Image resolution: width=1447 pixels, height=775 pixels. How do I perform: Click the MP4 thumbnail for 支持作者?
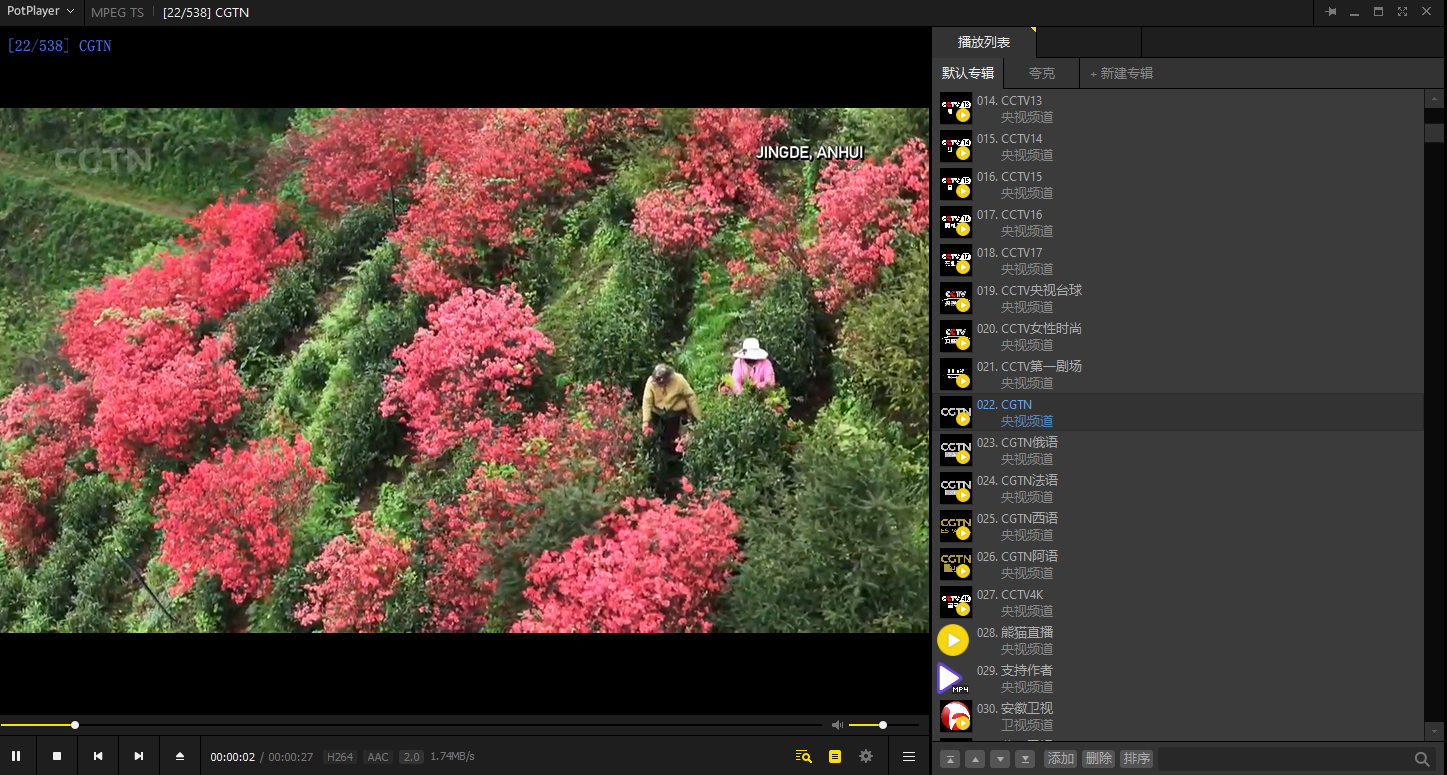pos(953,678)
